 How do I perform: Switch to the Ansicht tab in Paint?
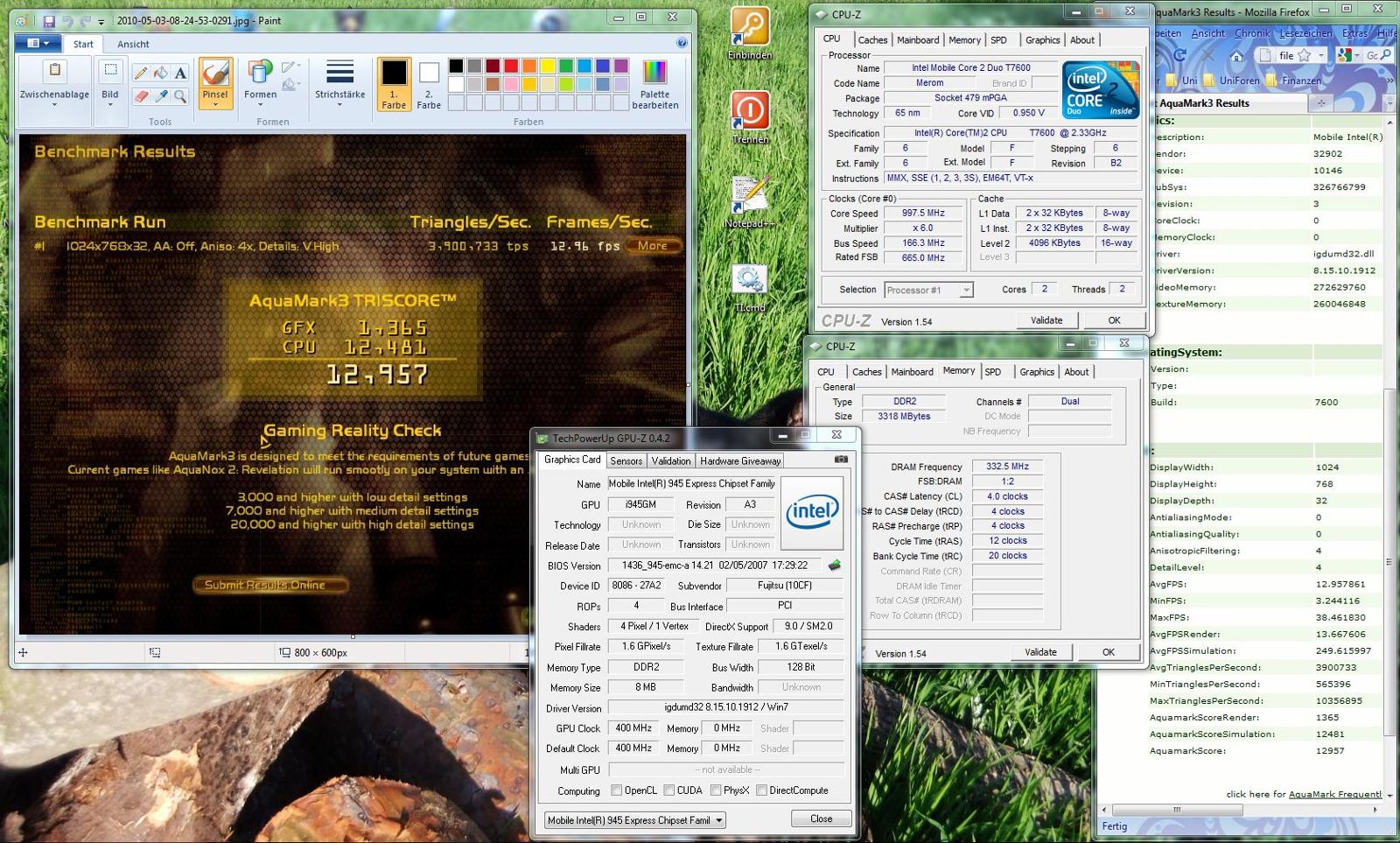(x=133, y=44)
